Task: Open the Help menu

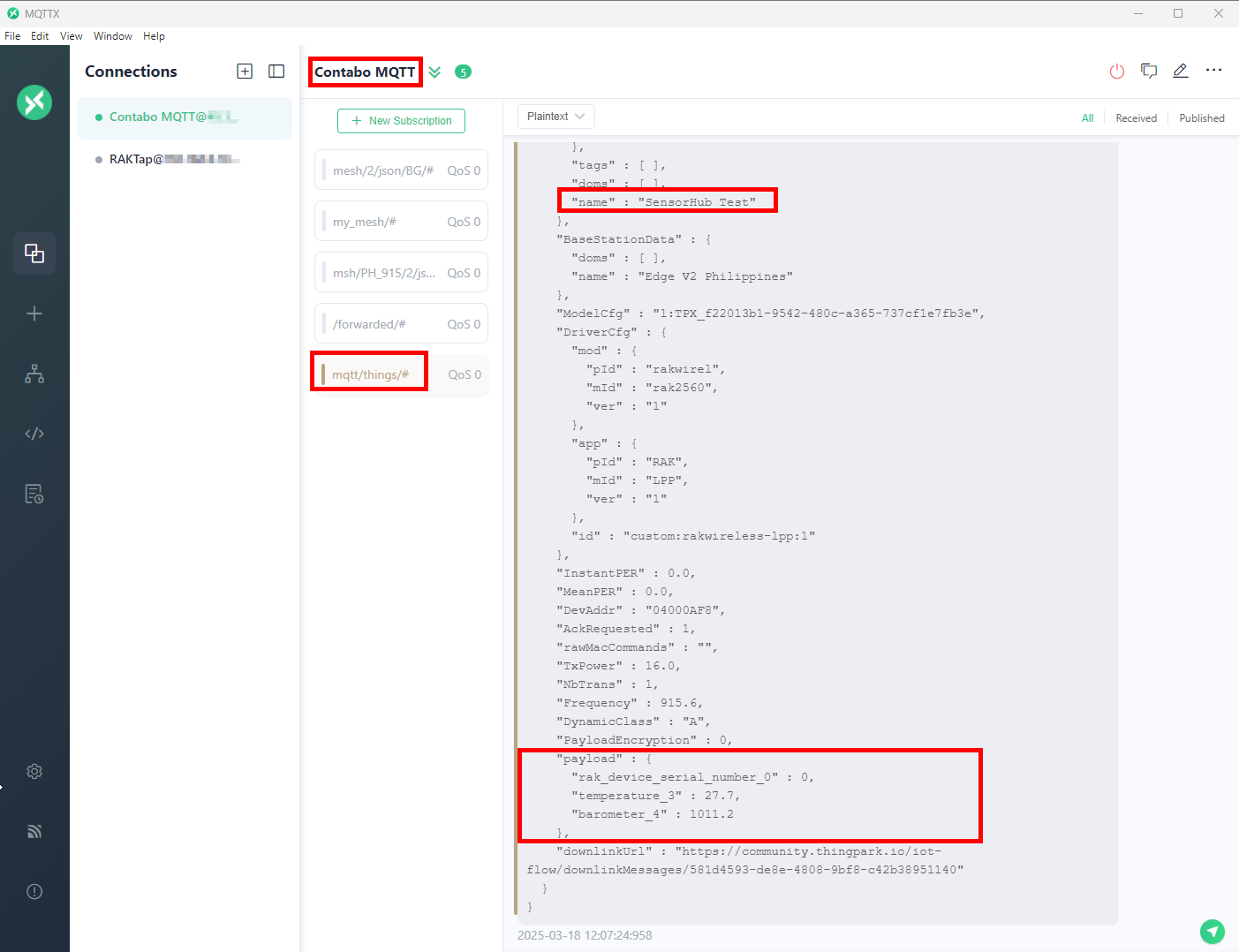Action: [x=154, y=36]
